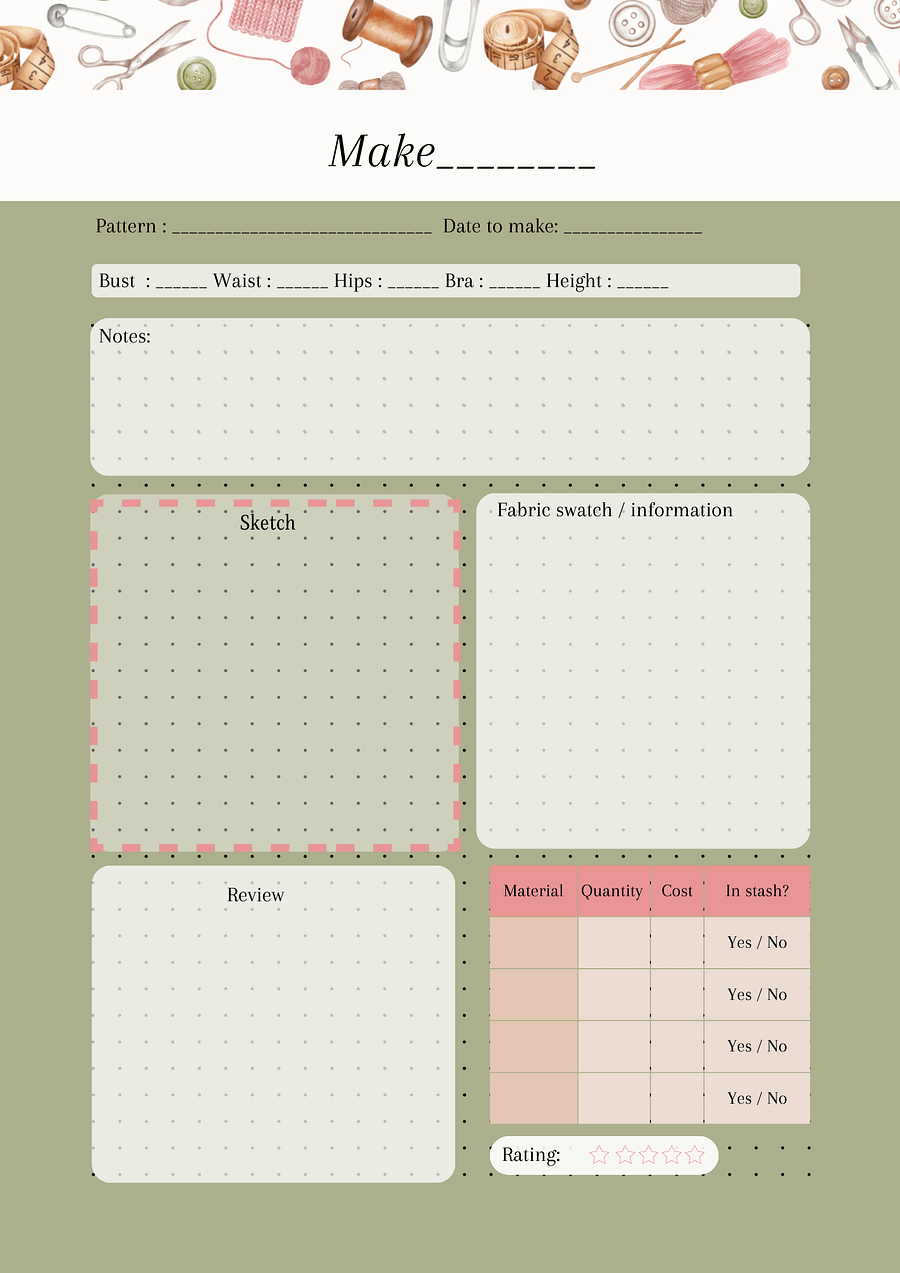Click the first-row Cost cell
The image size is (900, 1273).
click(677, 942)
